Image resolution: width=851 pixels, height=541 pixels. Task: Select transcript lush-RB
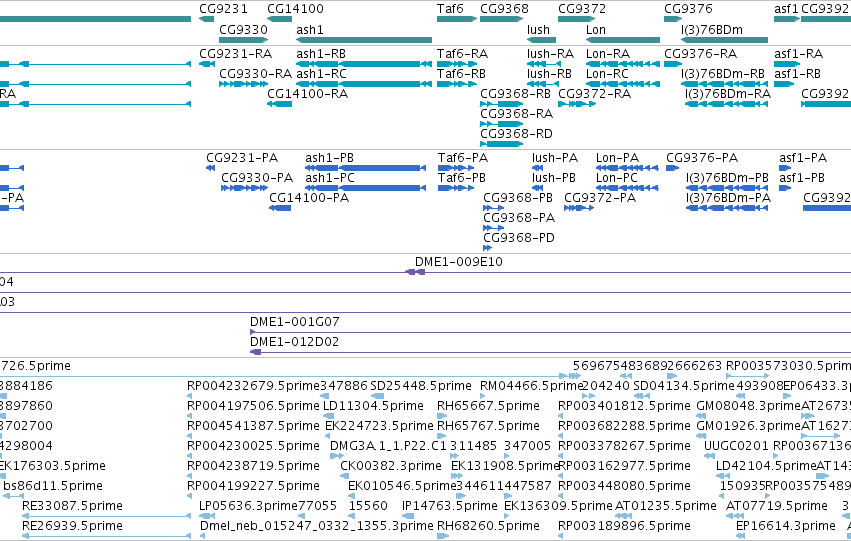pyautogui.click(x=543, y=84)
